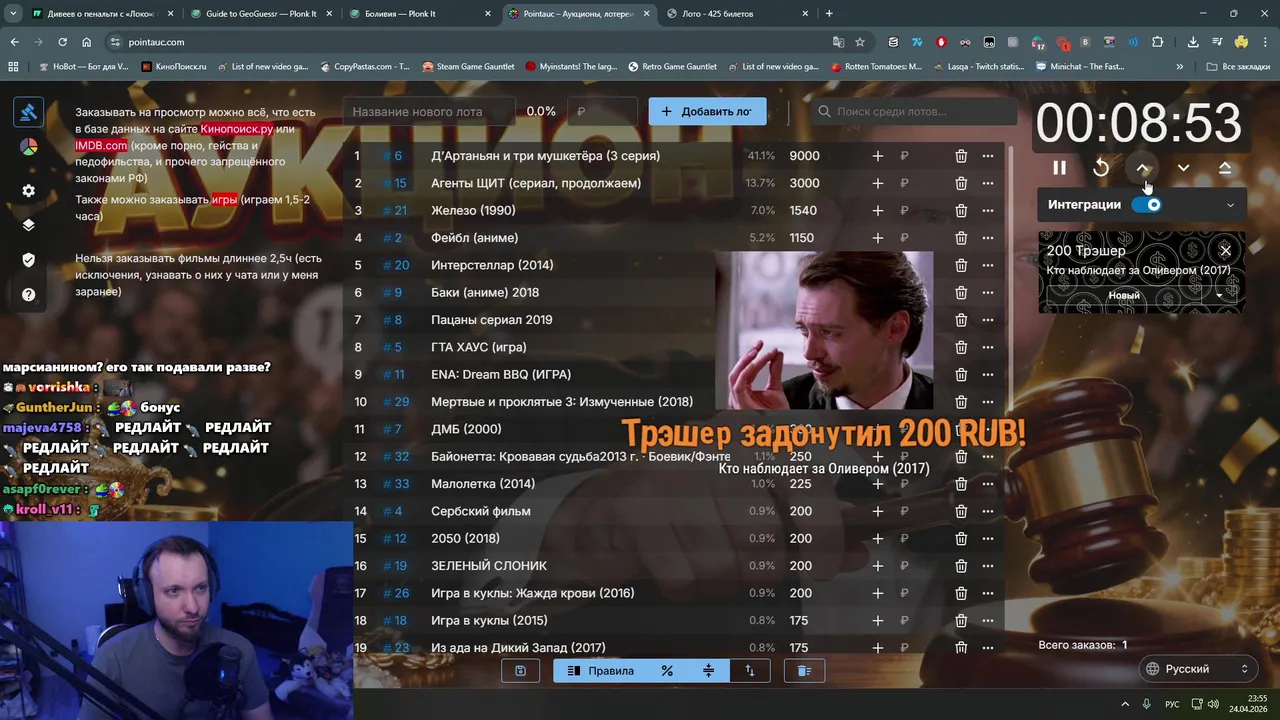Image resolution: width=1280 pixels, height=720 pixels.
Task: Switch to Дивеев о пенальти tab
Action: point(102,14)
